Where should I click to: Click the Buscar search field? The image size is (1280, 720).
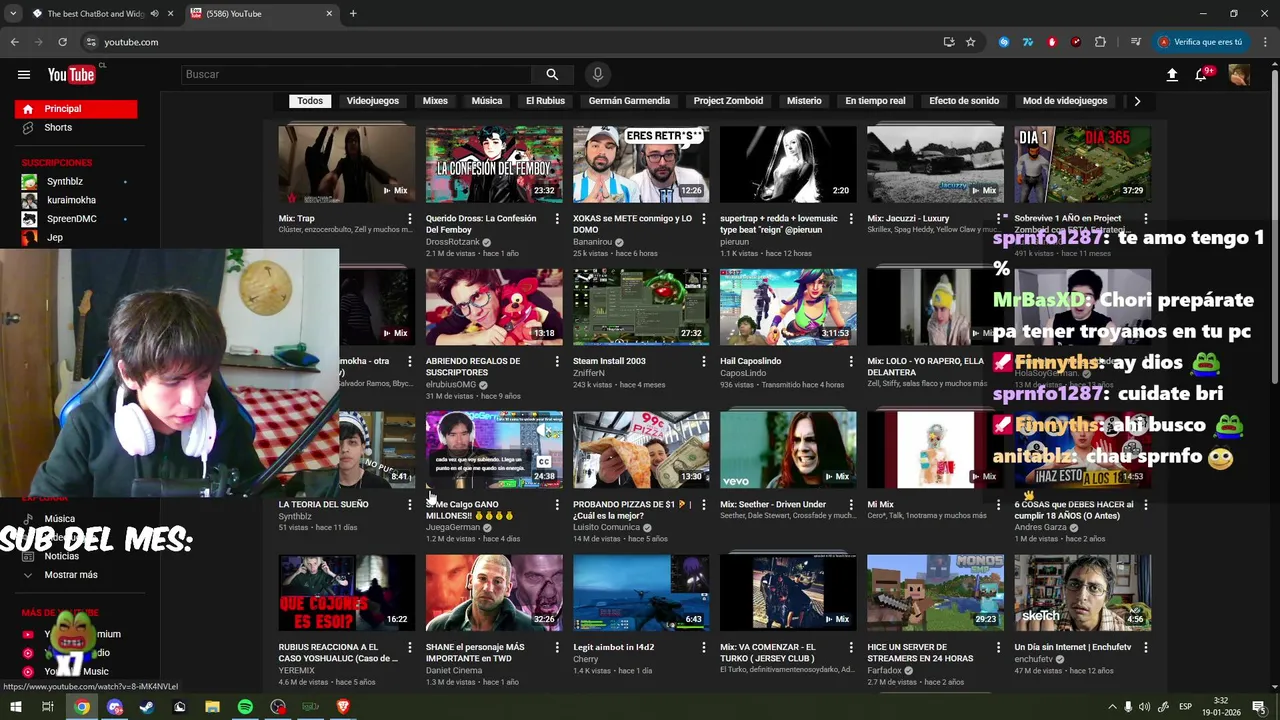pos(357,74)
